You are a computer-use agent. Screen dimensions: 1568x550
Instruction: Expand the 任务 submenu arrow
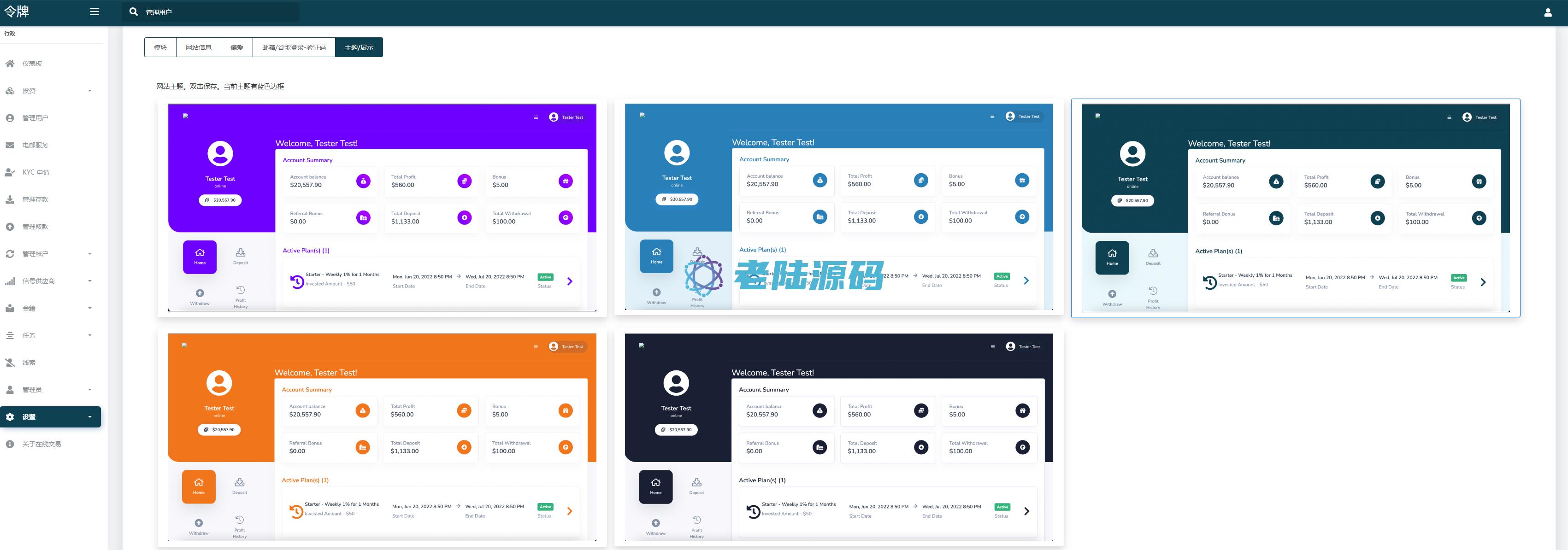[x=90, y=335]
